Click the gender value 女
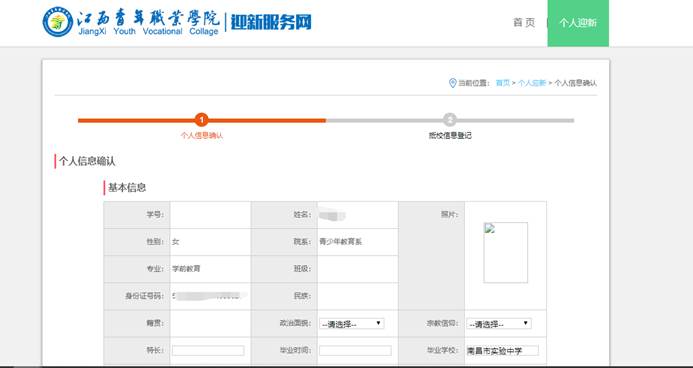Image resolution: width=693 pixels, height=368 pixels. point(175,242)
